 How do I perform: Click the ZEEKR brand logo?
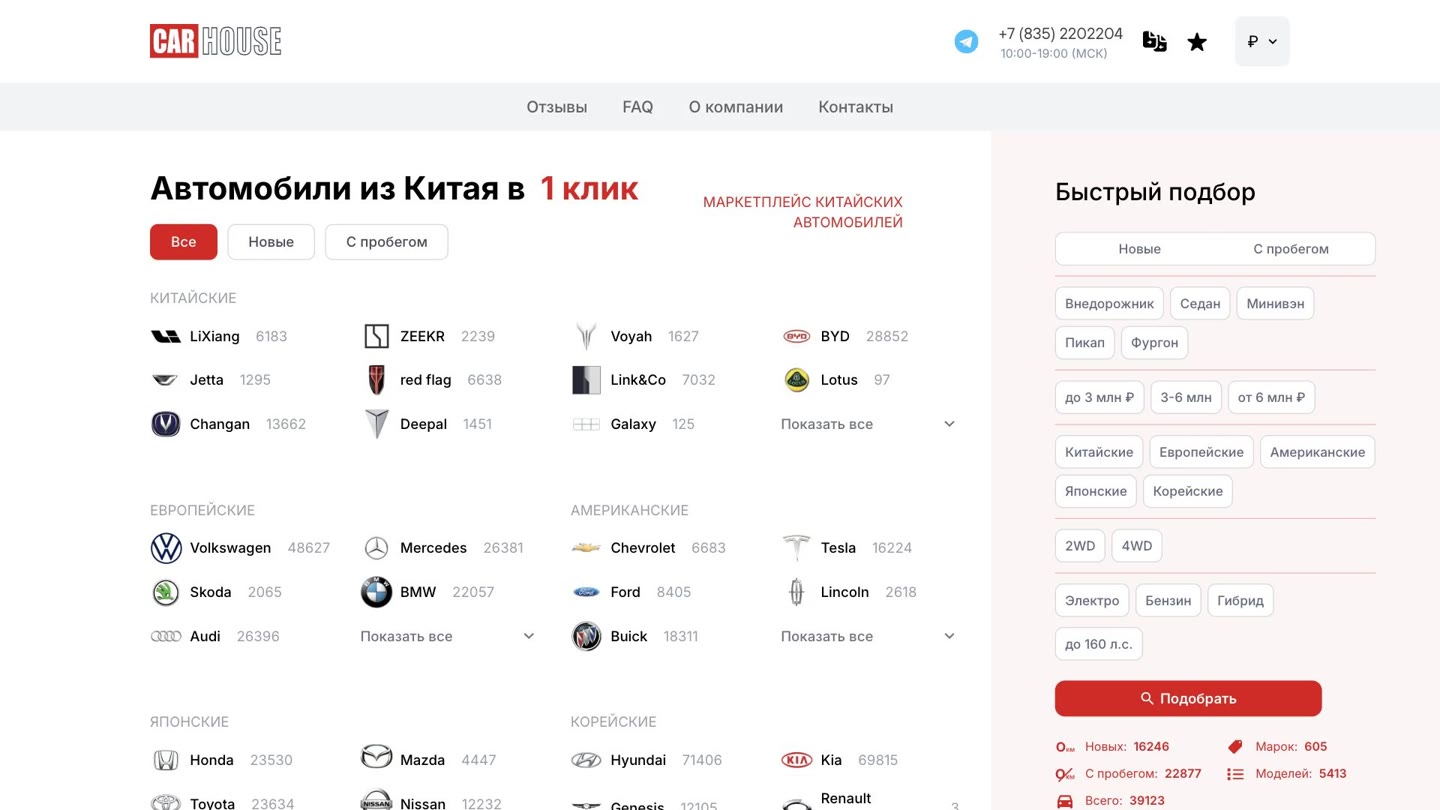click(376, 336)
